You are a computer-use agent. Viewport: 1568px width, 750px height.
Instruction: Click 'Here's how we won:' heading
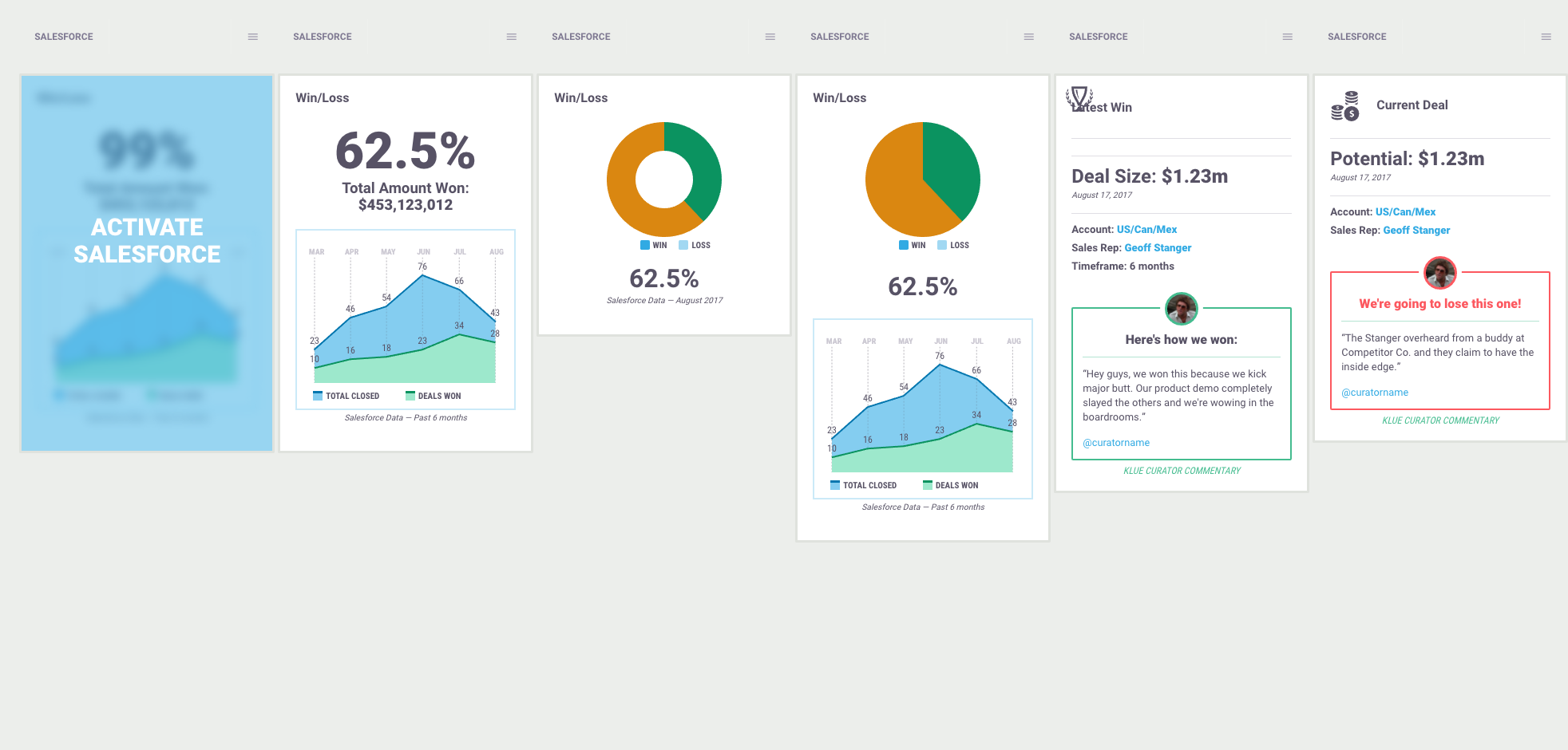click(1182, 340)
